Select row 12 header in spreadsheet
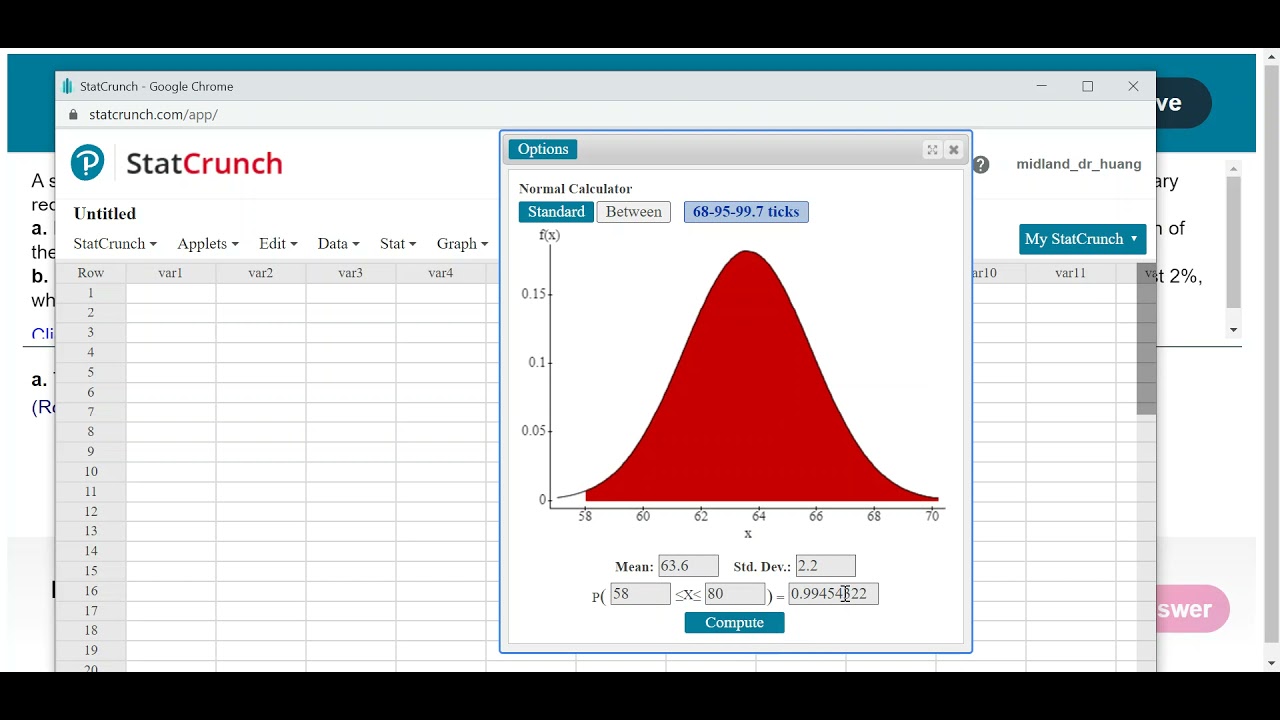Viewport: 1280px width, 720px height. point(91,511)
